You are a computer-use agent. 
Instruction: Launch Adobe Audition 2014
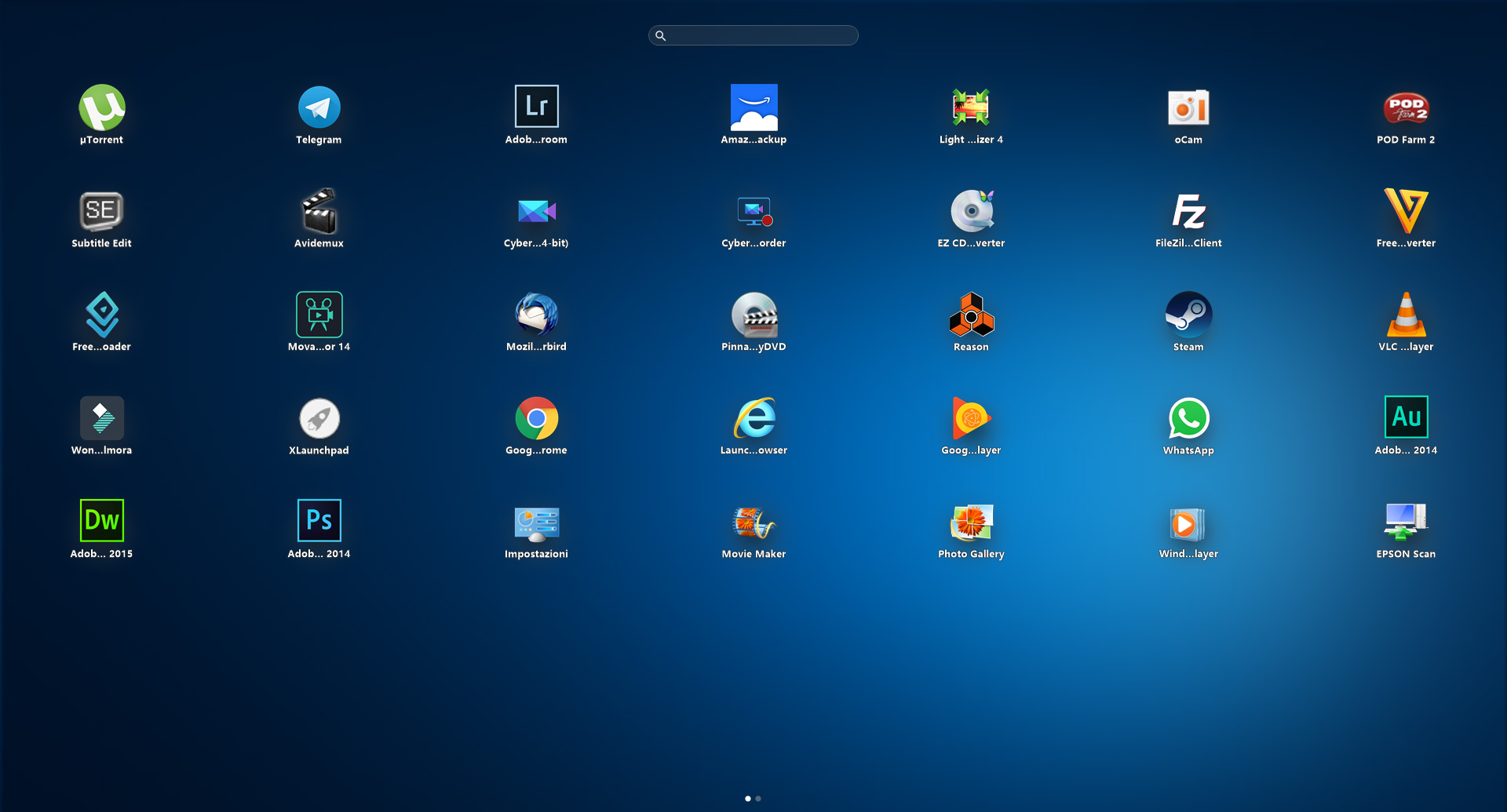pyautogui.click(x=1406, y=417)
